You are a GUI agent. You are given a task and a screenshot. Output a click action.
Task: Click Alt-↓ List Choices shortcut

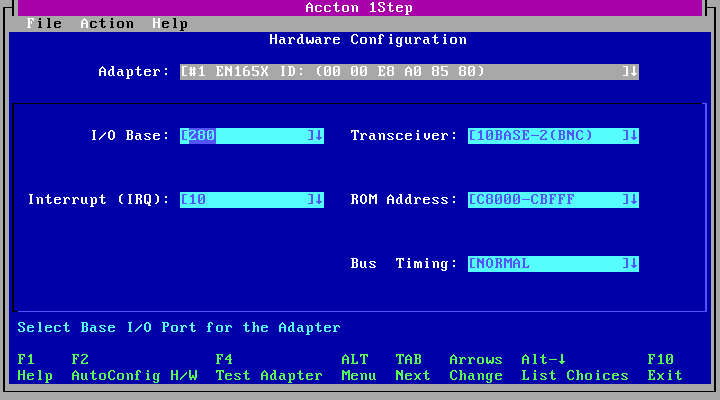(575, 367)
